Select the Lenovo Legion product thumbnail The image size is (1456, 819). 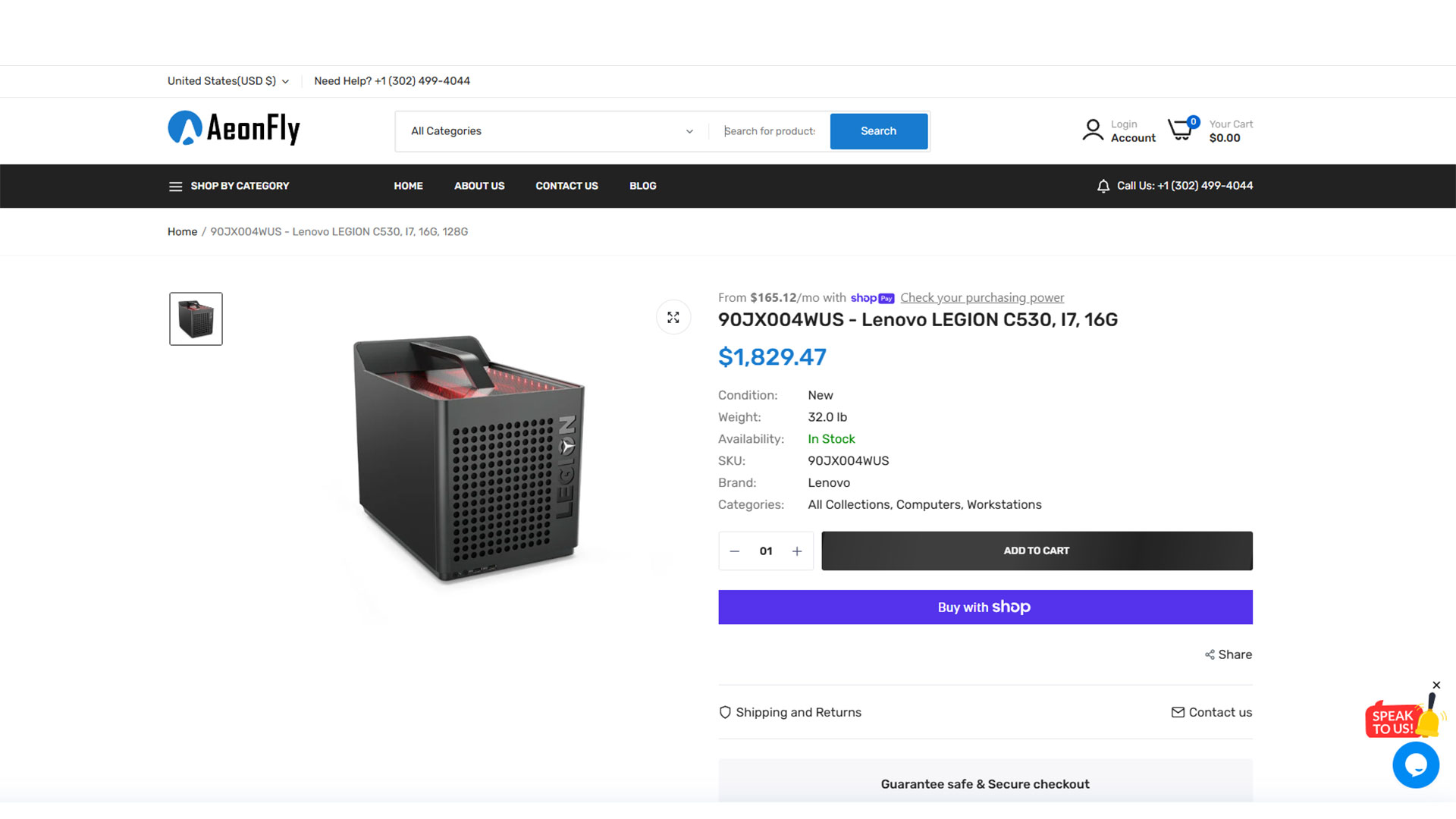pos(196,319)
